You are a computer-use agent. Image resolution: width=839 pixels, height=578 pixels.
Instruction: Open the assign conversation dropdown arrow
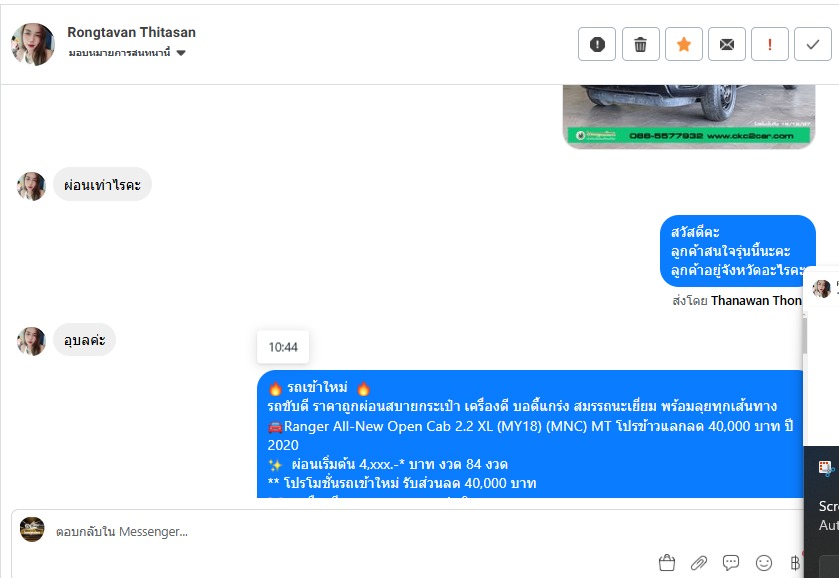click(181, 53)
